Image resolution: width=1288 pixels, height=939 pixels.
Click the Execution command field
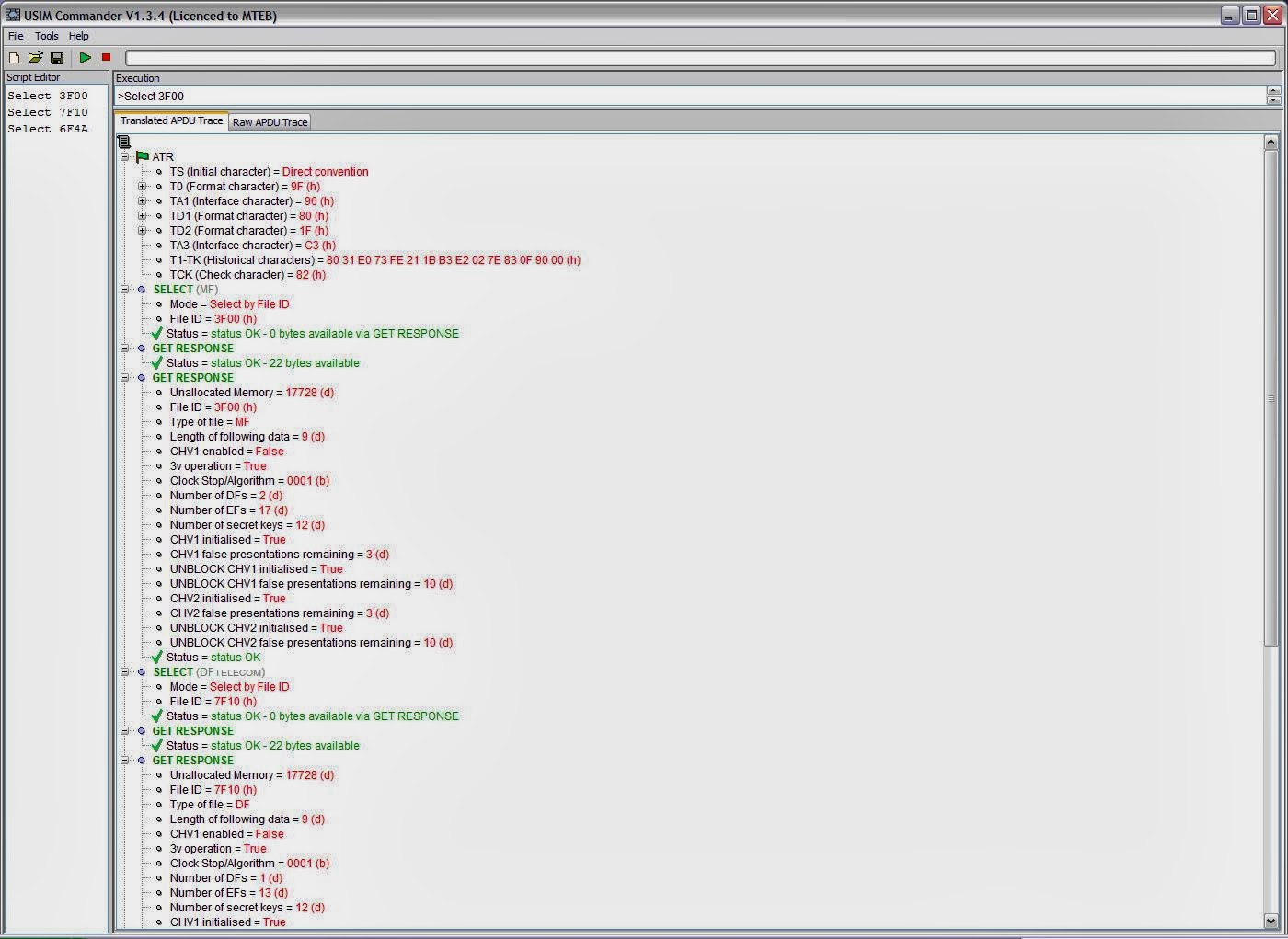tap(690, 96)
